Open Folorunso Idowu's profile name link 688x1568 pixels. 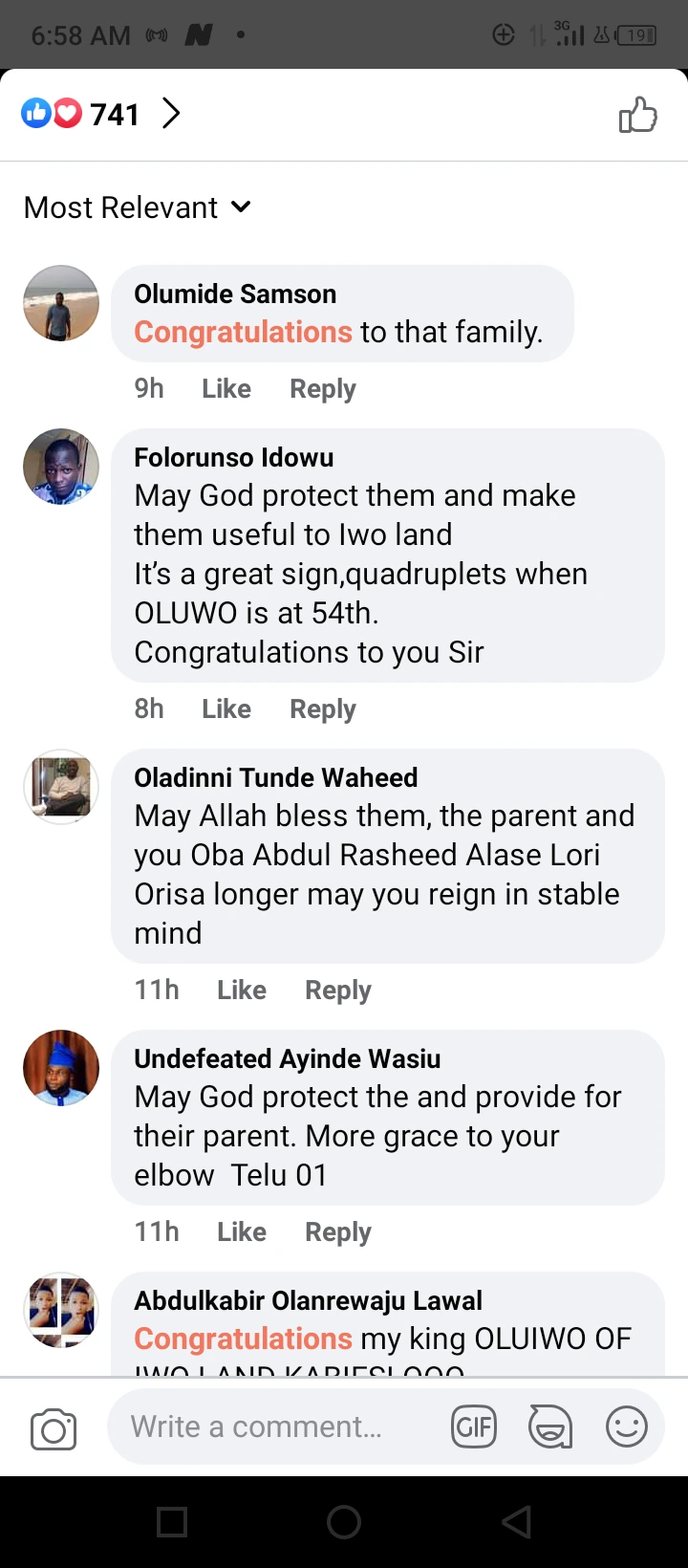[234, 458]
